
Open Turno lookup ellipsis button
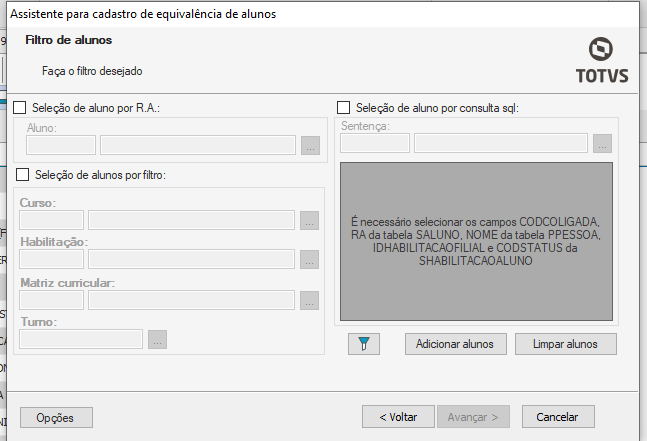tap(157, 339)
